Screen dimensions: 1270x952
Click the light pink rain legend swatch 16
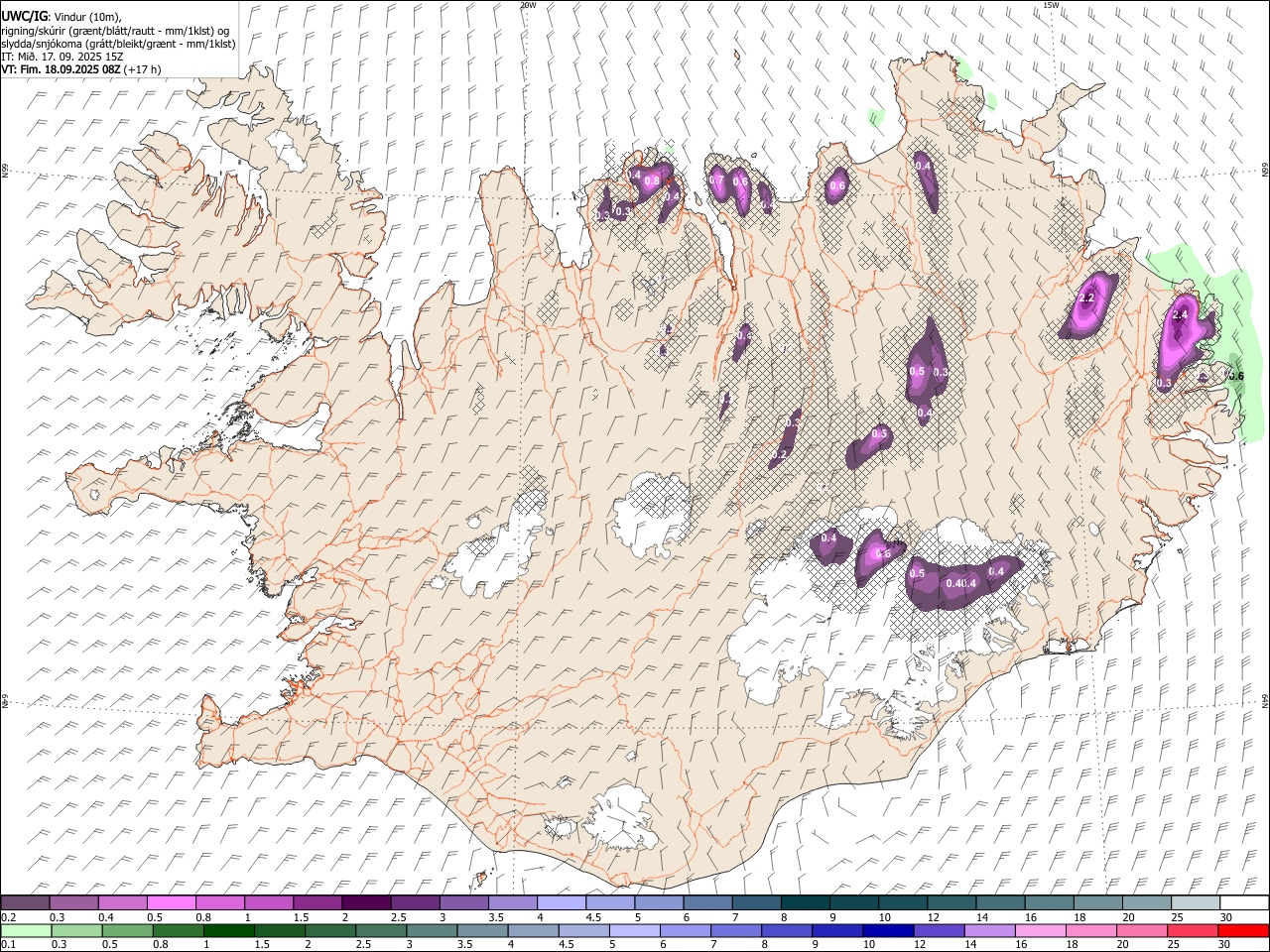coord(1040,931)
